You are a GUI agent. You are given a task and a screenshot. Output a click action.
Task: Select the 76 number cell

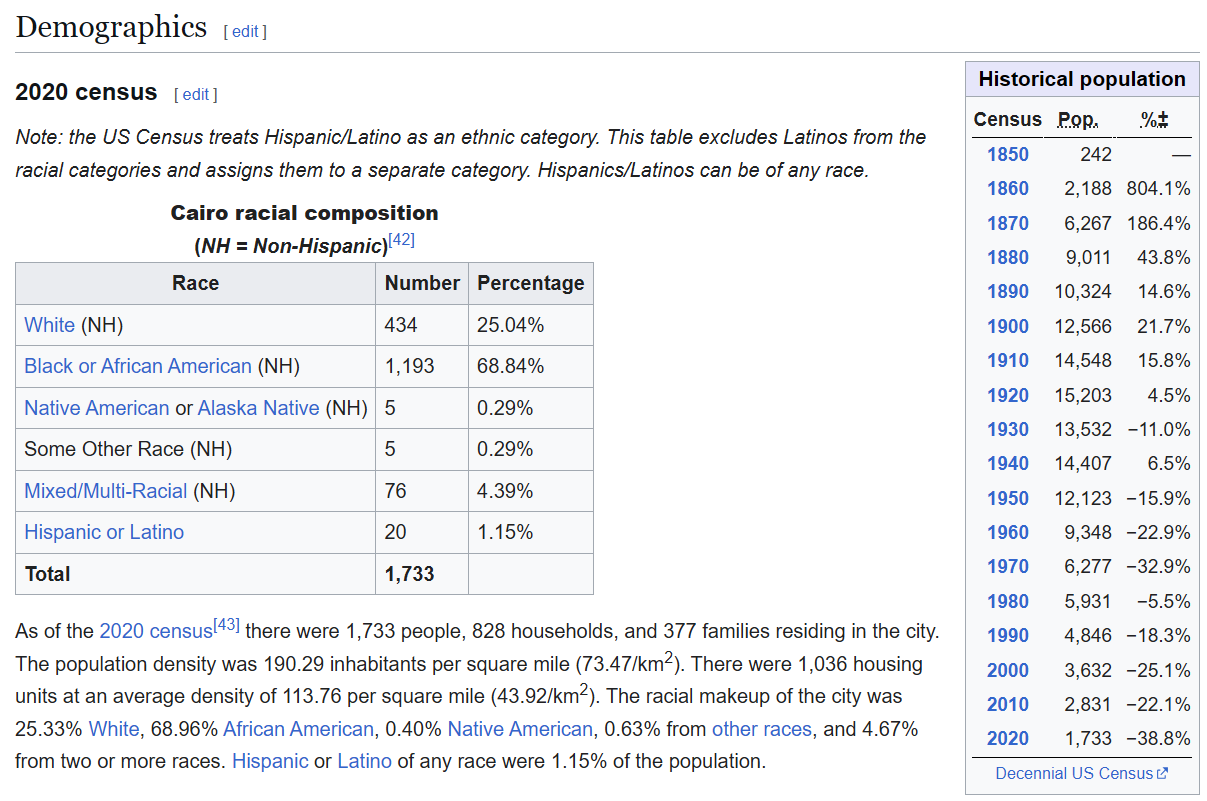tap(422, 491)
